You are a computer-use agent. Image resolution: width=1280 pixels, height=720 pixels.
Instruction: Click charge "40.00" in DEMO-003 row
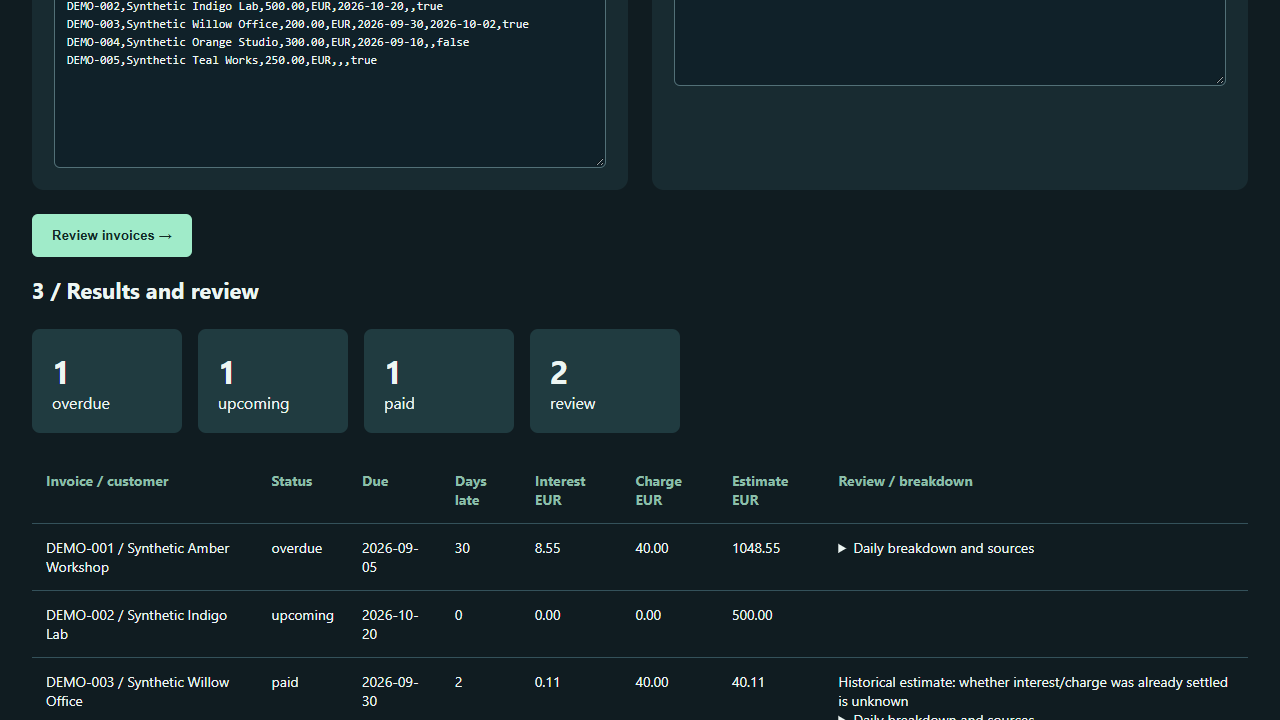652,682
